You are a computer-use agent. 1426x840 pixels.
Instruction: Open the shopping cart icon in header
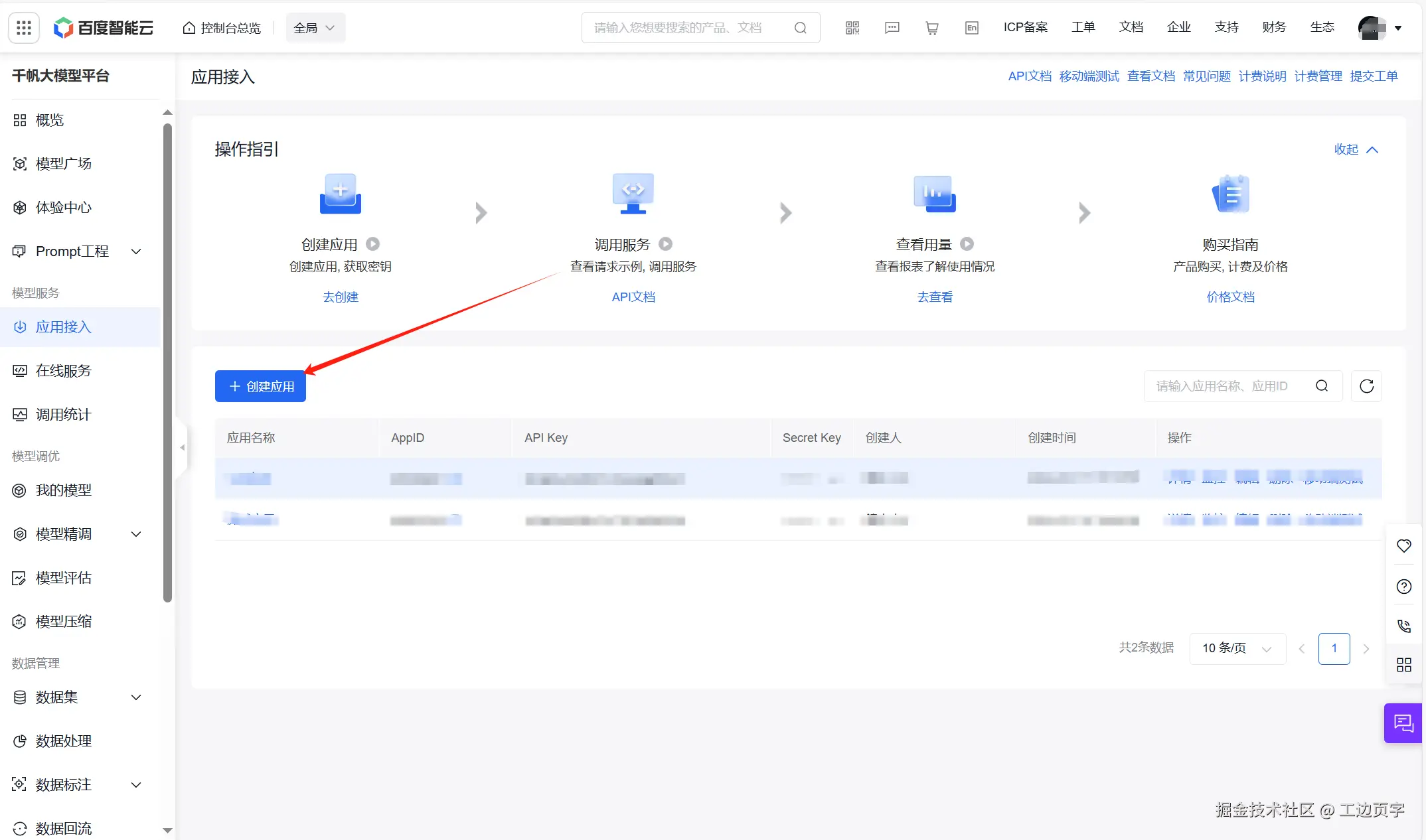pos(932,28)
